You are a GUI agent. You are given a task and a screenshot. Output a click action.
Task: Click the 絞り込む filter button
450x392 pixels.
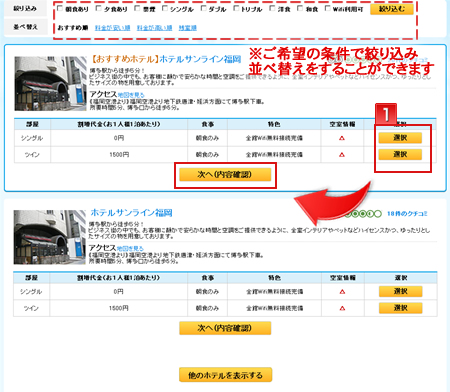click(392, 9)
